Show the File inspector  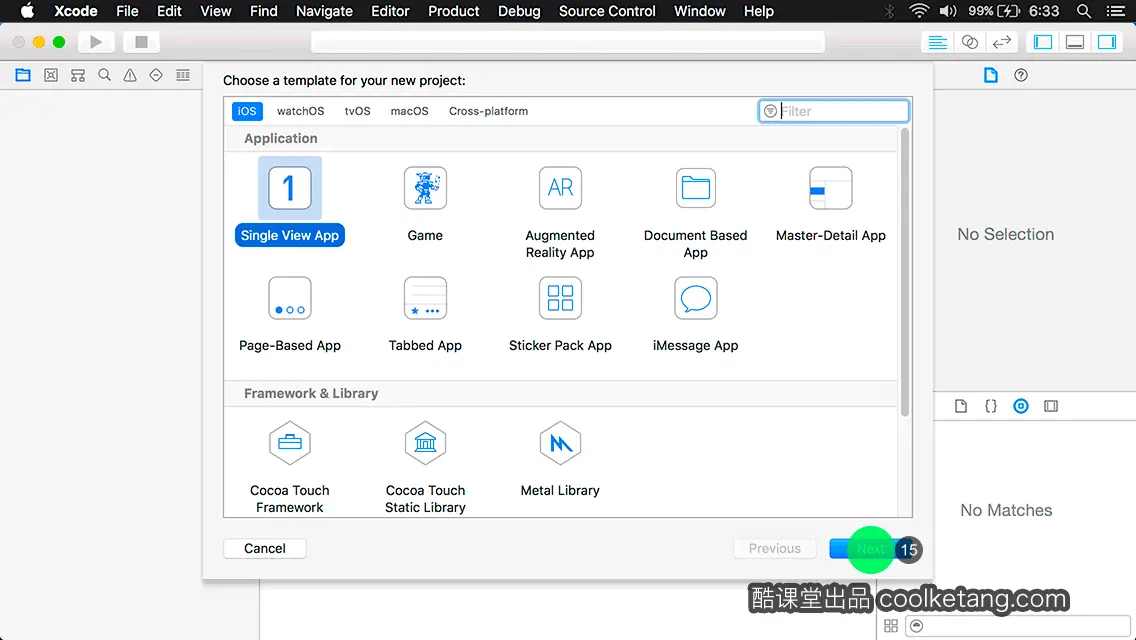point(990,75)
